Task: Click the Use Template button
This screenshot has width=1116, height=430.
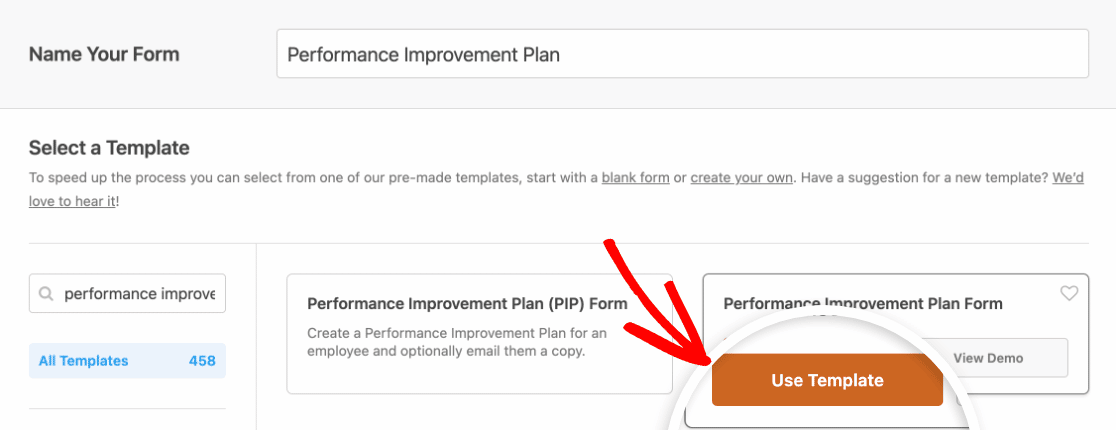Action: coord(827,380)
